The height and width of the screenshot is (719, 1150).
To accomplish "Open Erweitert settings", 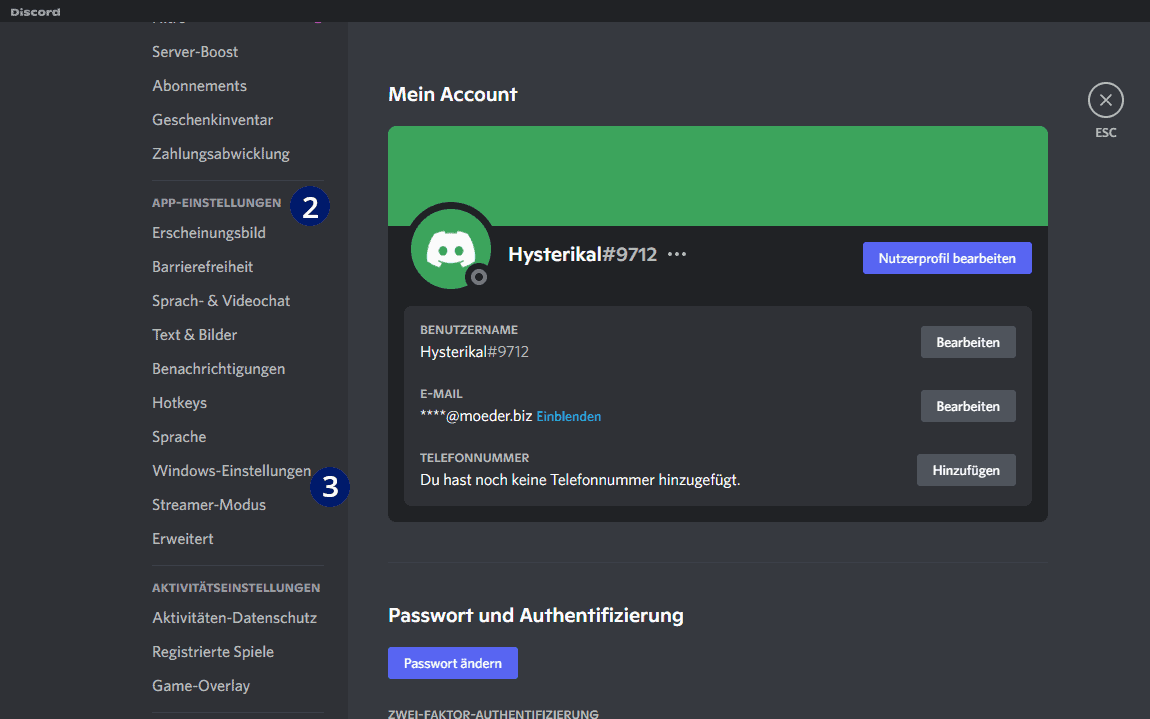I will (183, 539).
